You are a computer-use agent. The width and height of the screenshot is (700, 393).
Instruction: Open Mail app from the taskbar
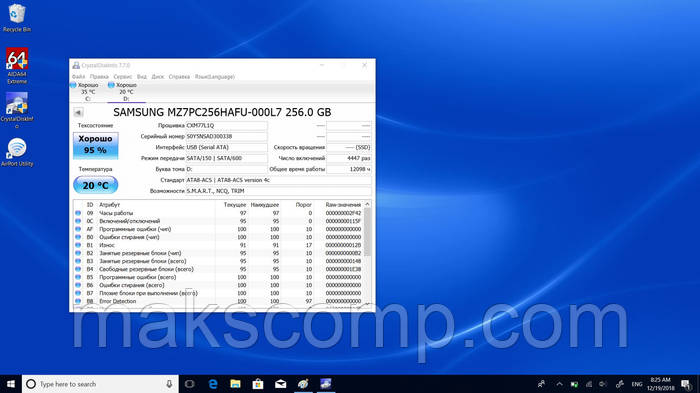pyautogui.click(x=280, y=384)
